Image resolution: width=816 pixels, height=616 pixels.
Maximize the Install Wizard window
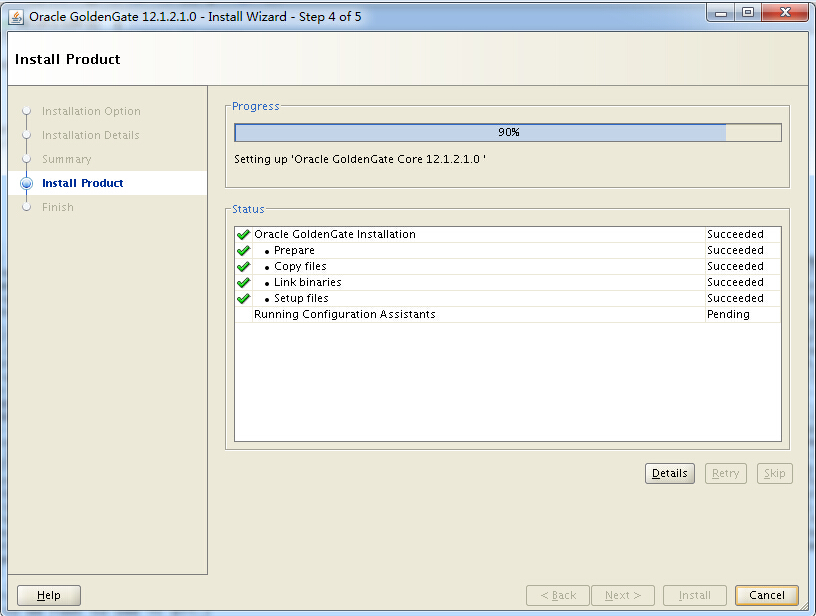pyautogui.click(x=748, y=13)
